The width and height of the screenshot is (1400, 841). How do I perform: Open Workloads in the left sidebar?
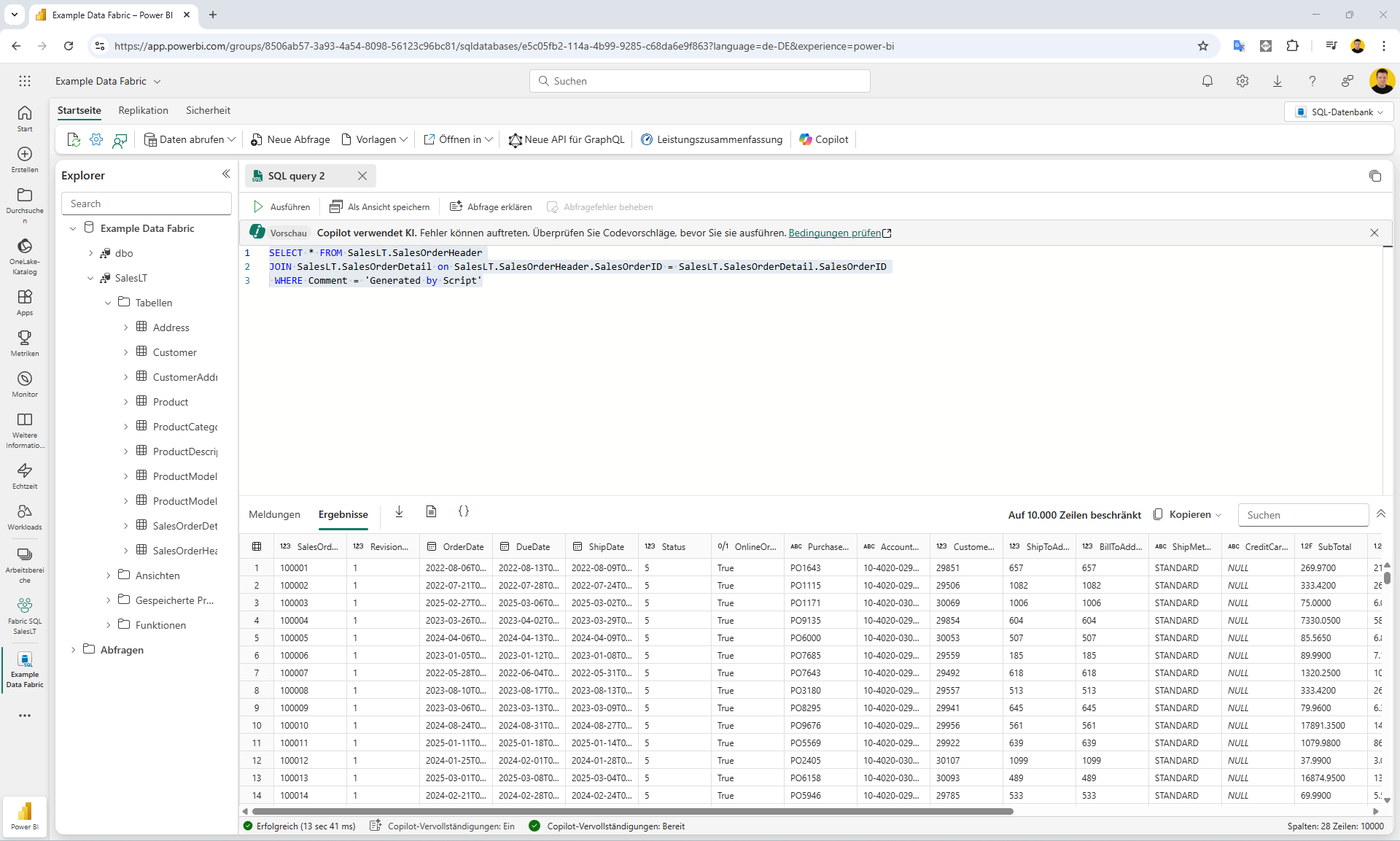(x=25, y=516)
